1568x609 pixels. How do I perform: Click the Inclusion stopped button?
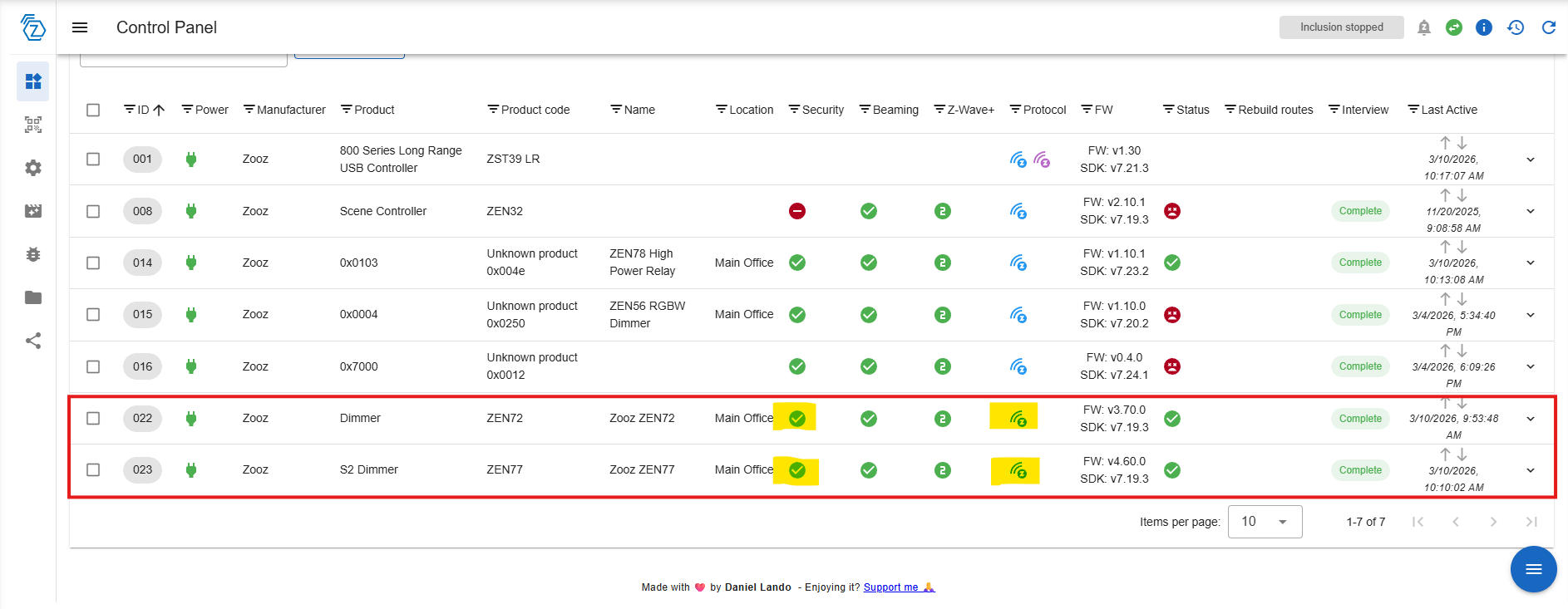coord(1341,27)
